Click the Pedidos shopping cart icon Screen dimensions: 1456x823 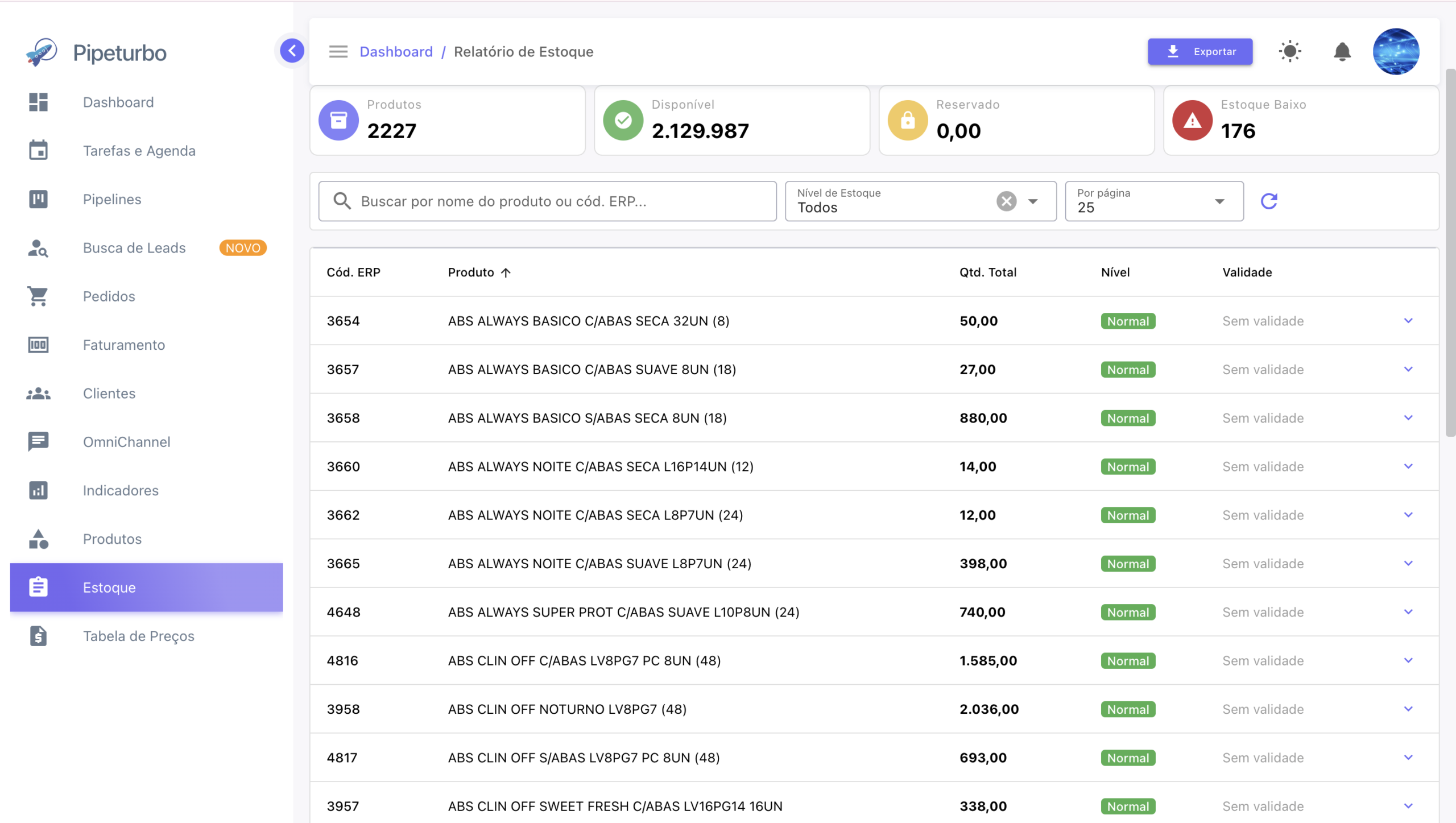38,296
